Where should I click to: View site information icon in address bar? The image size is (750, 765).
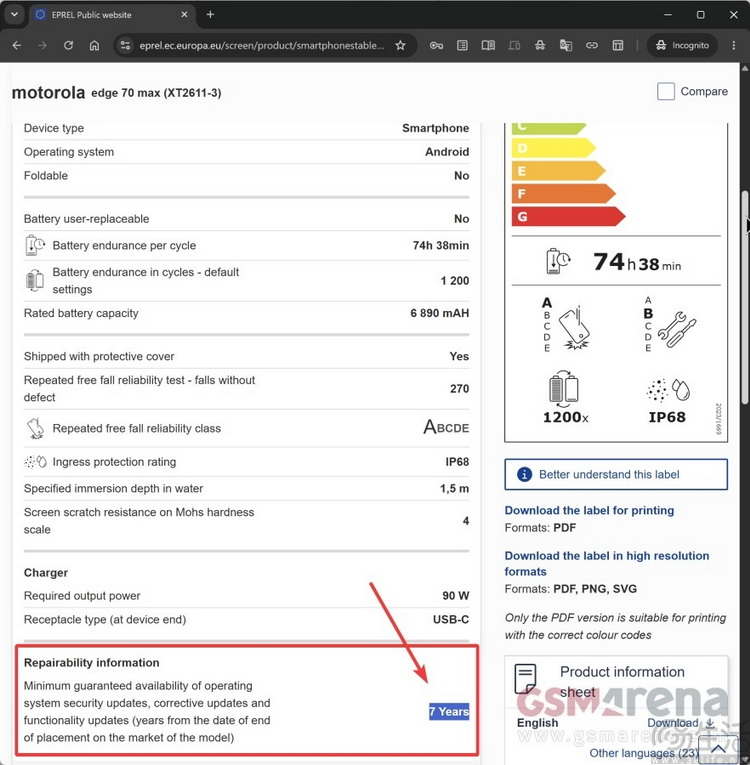coord(125,45)
